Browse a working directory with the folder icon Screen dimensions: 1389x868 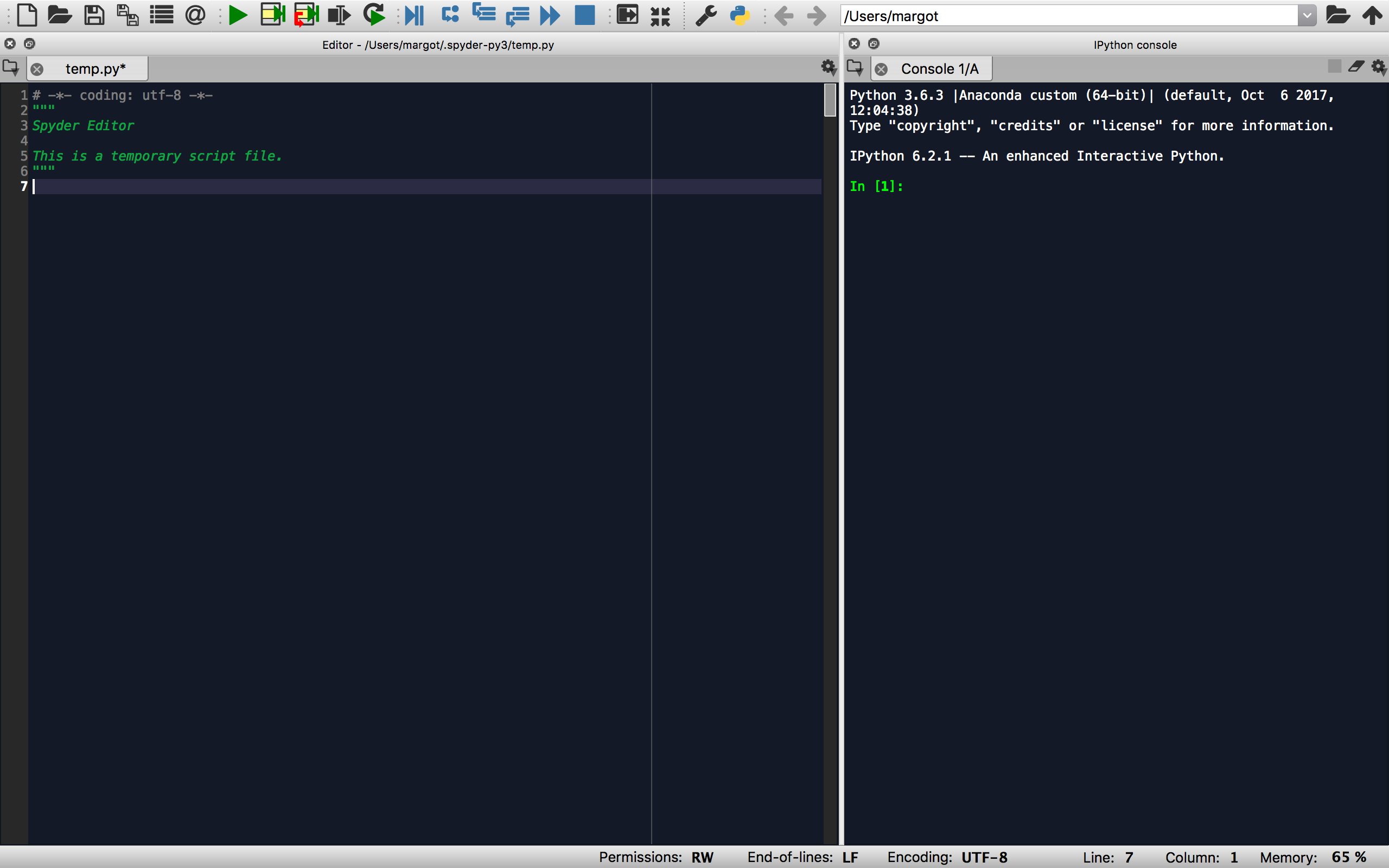tap(1339, 16)
